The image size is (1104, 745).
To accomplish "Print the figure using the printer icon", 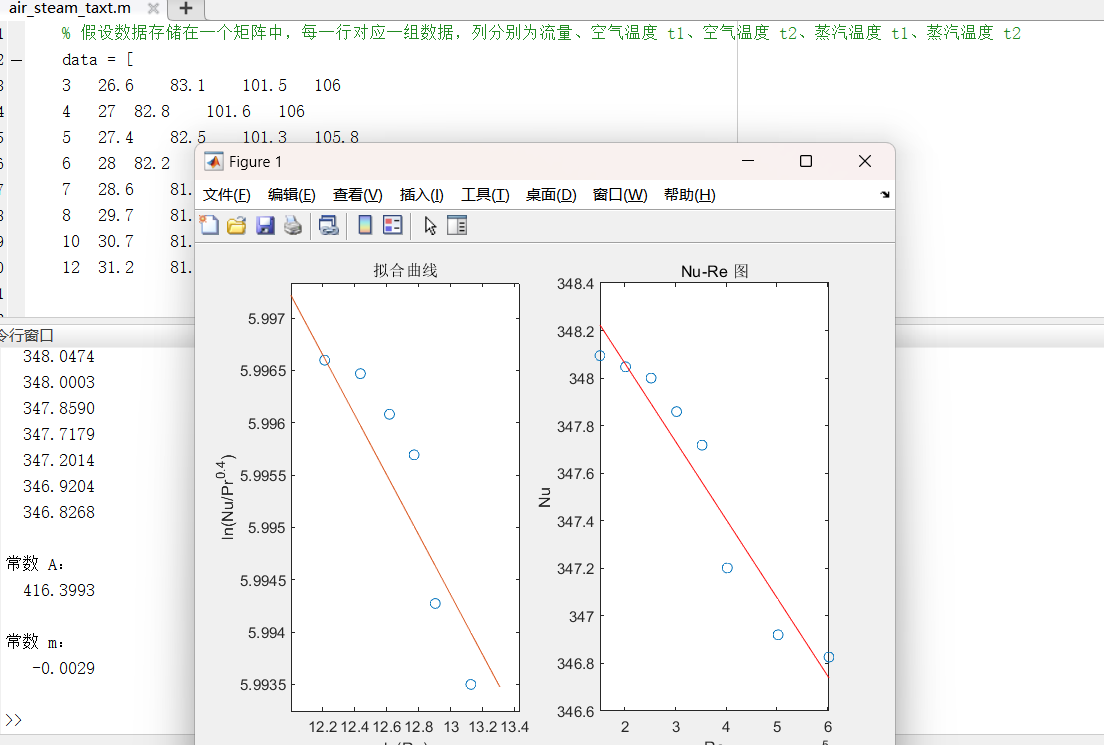I will coord(292,226).
